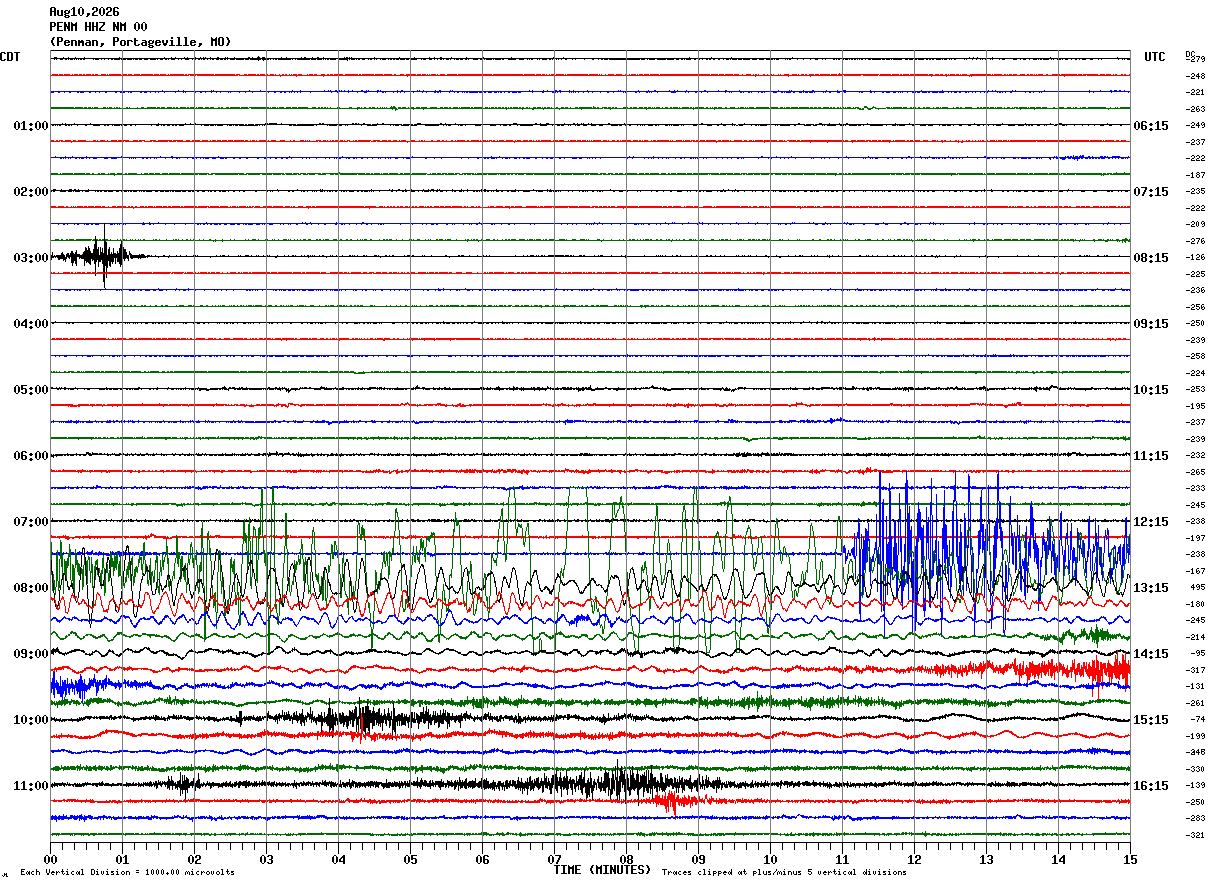Select the '08:00' CDT time label
1210x886 pixels.
pyautogui.click(x=30, y=588)
